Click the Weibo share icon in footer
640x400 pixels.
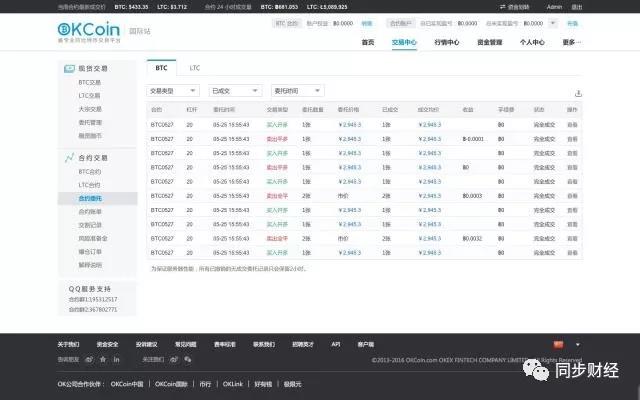coord(89,358)
